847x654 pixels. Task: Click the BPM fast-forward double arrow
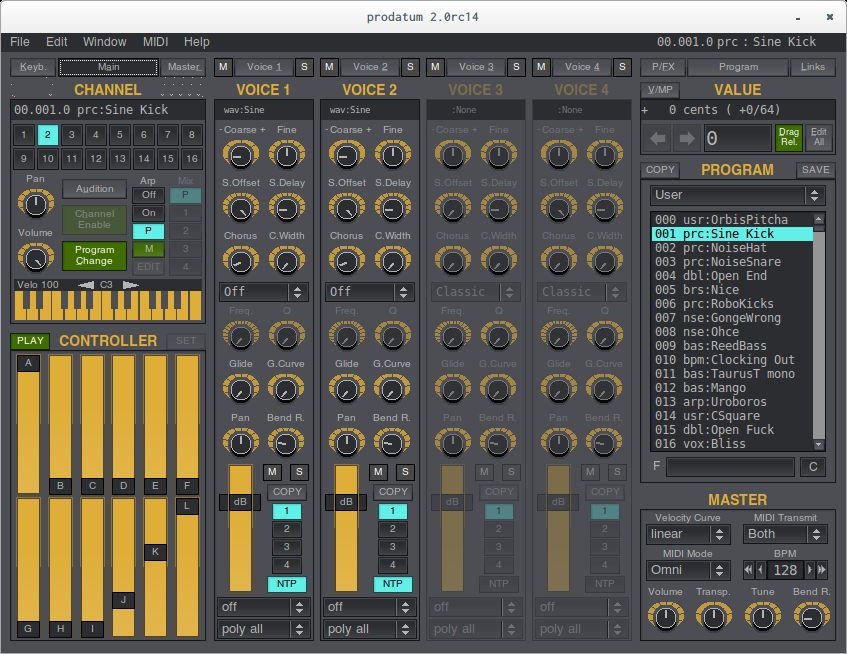pyautogui.click(x=822, y=570)
